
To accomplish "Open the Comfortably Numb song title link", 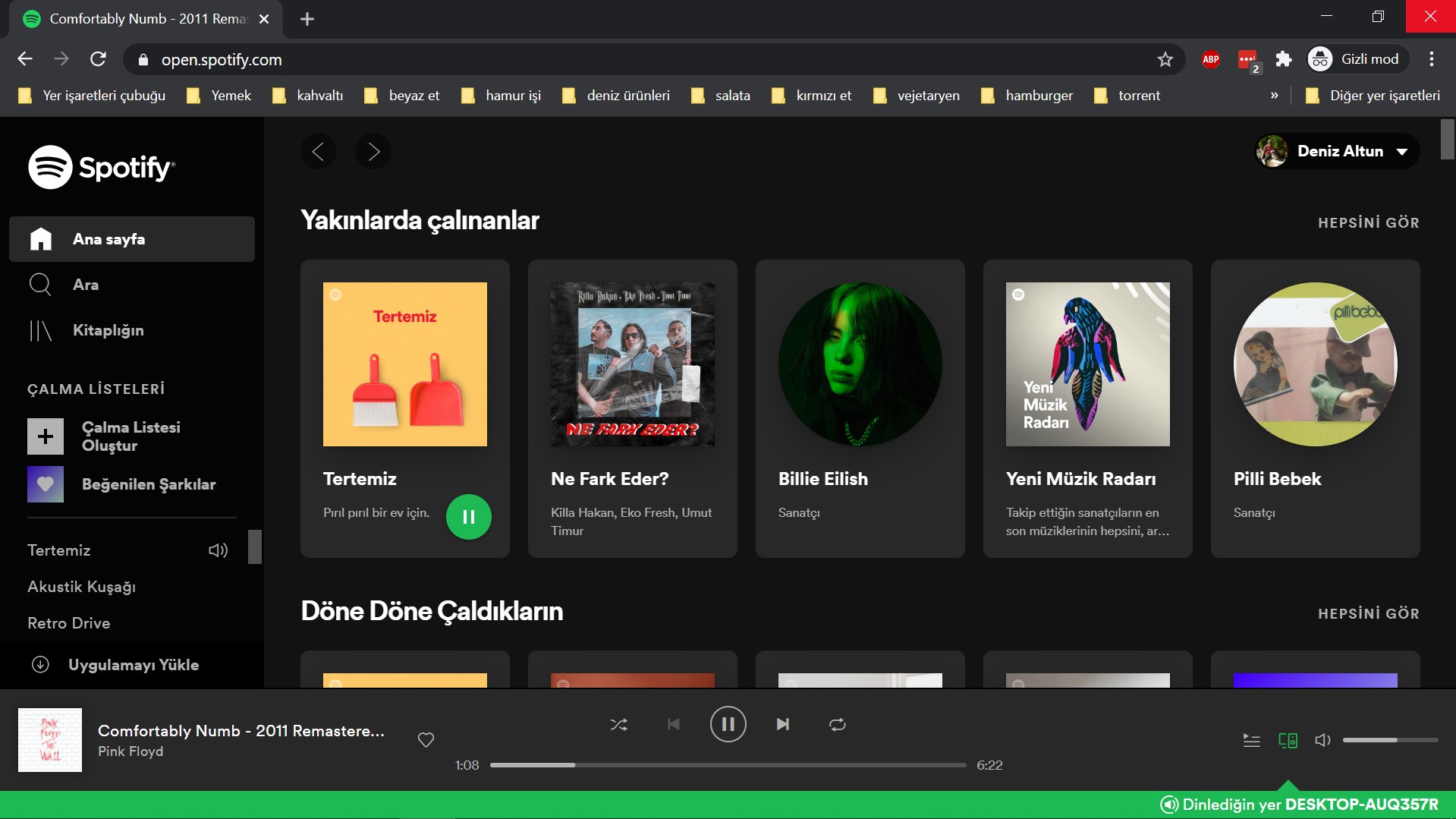I will [241, 731].
